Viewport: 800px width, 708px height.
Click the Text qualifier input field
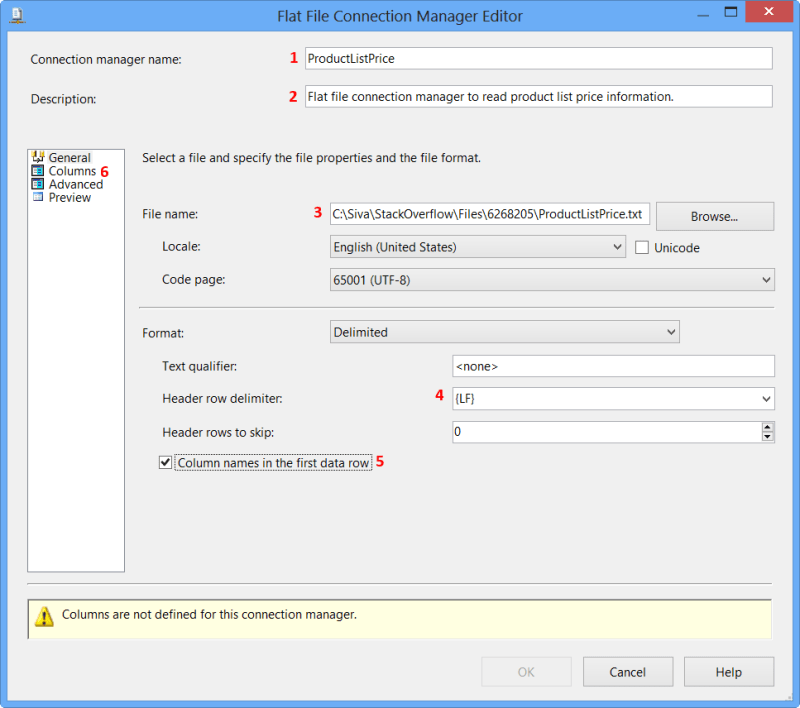tap(614, 365)
